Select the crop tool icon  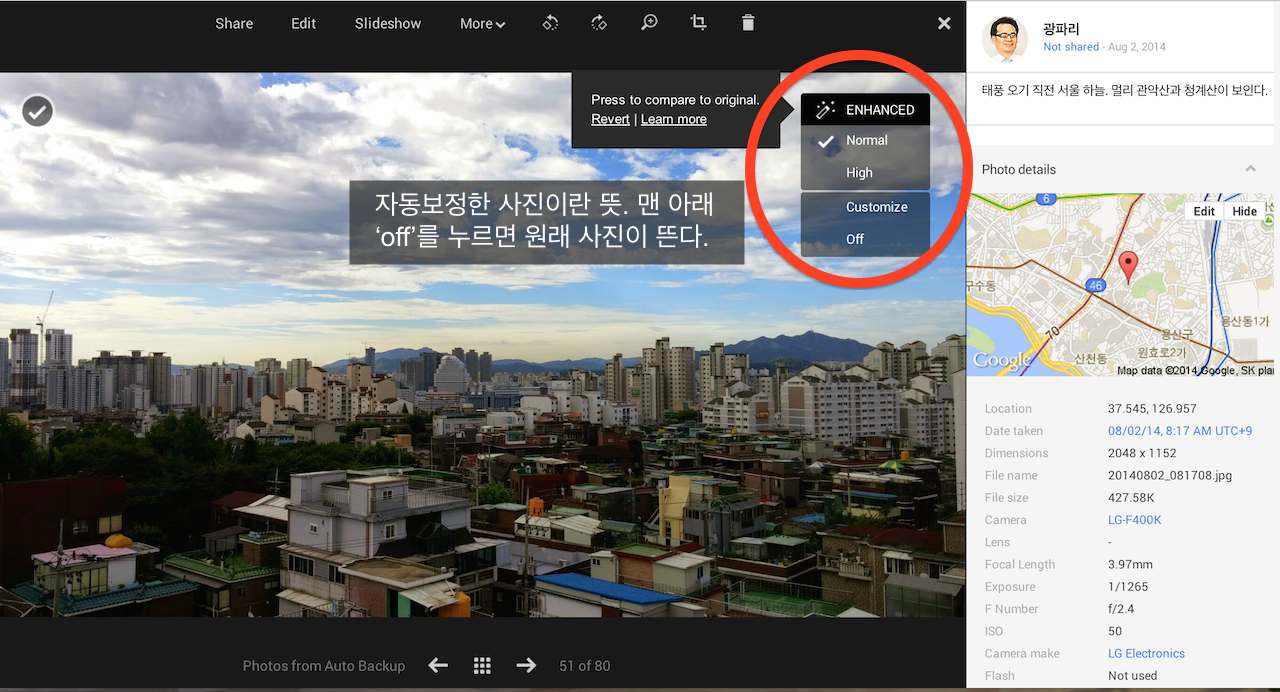click(x=698, y=23)
